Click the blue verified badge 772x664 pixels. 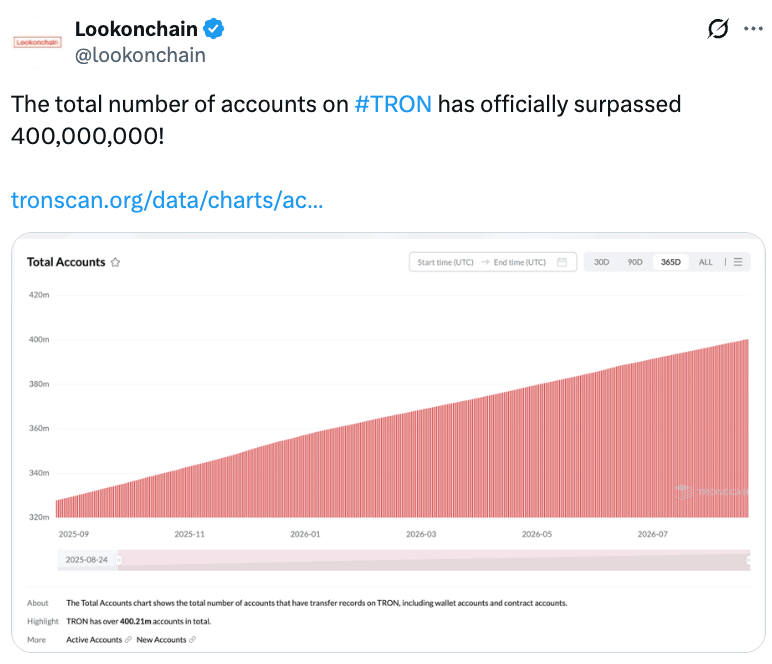[x=214, y=29]
